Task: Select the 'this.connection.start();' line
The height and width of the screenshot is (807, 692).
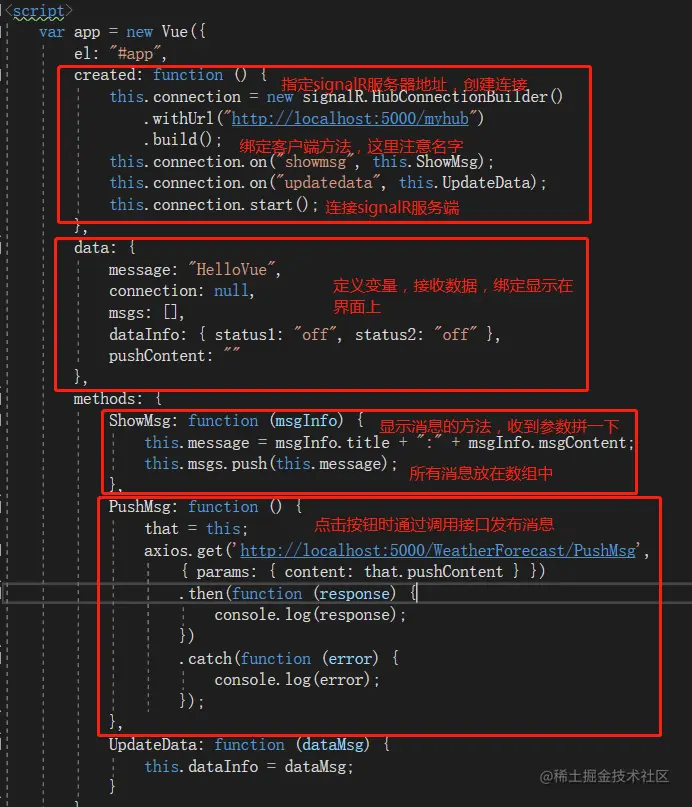Action: click(x=214, y=205)
